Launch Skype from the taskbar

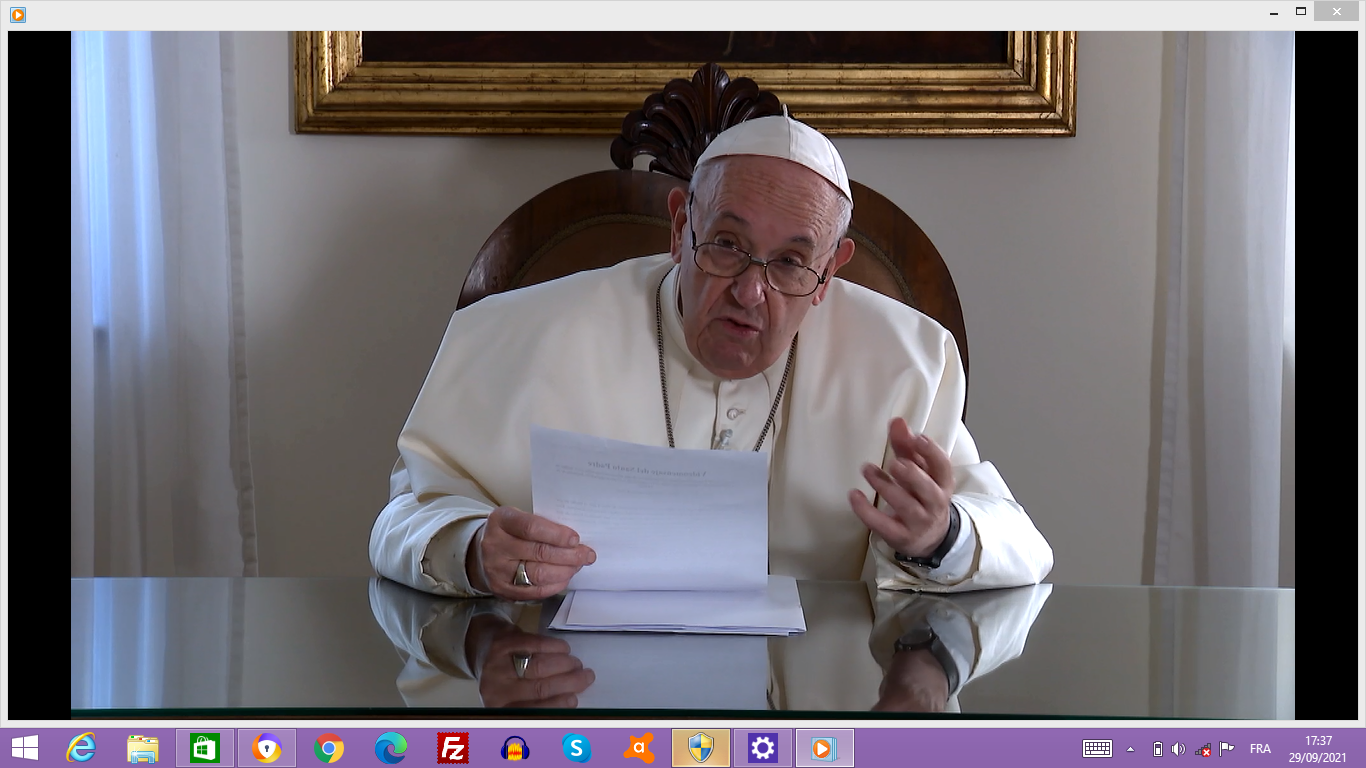pos(576,748)
